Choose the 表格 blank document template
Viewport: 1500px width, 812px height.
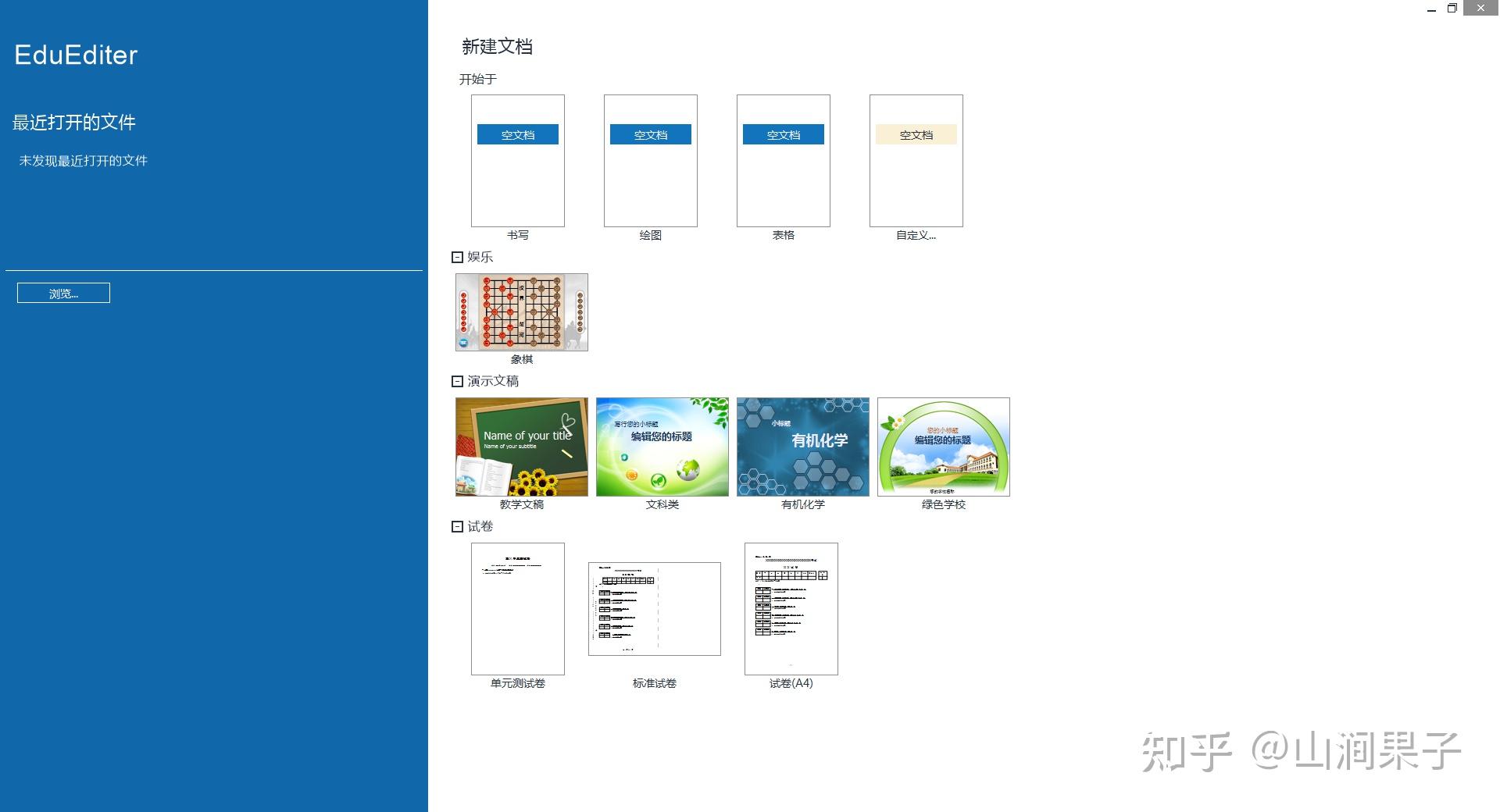click(x=783, y=161)
